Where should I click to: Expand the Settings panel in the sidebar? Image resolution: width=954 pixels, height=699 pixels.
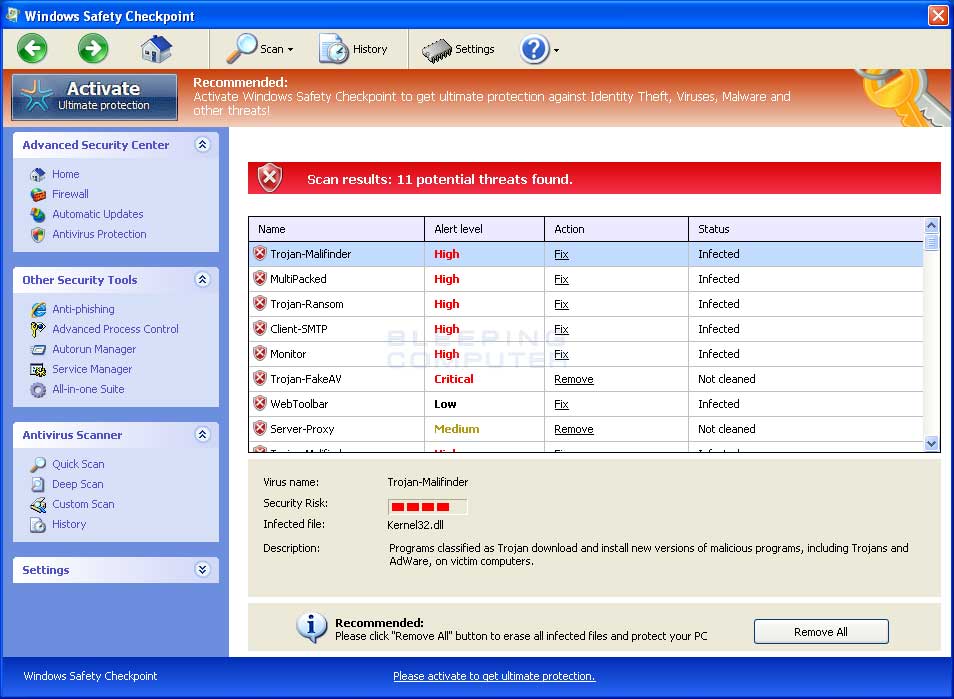pyautogui.click(x=203, y=570)
